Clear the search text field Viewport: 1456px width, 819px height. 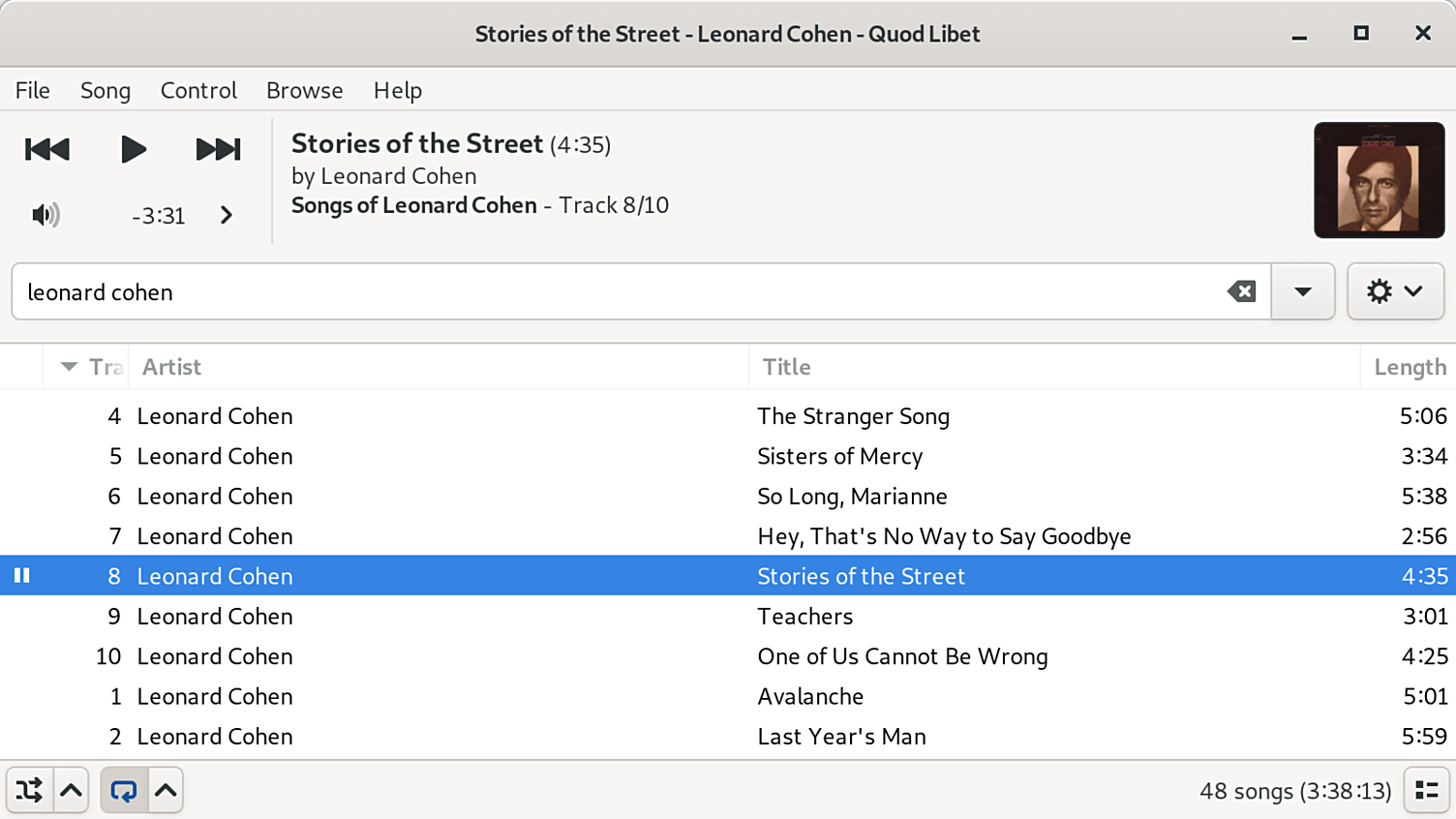[1241, 291]
